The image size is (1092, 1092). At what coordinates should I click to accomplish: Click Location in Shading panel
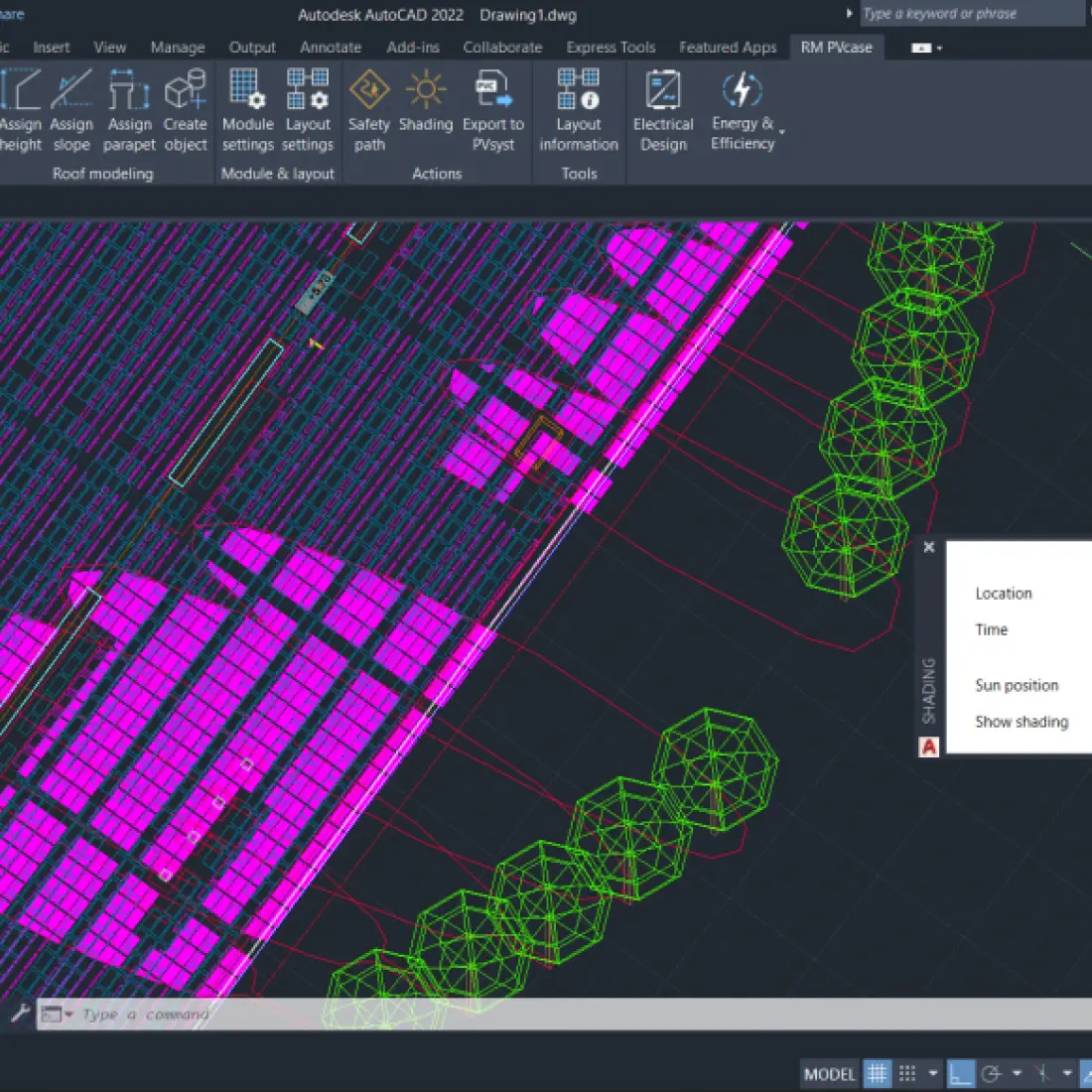(x=1004, y=594)
